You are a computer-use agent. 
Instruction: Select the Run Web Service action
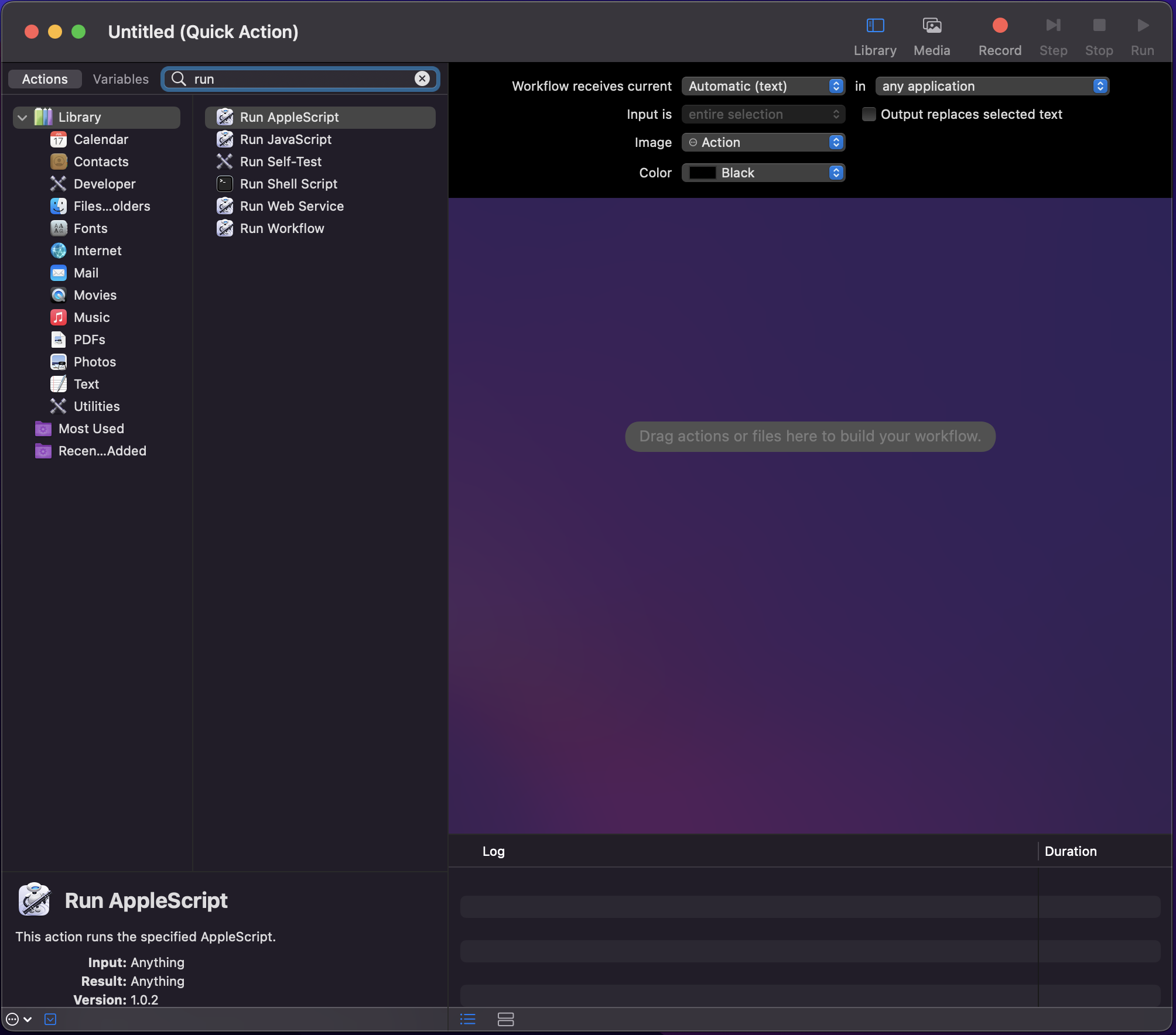pos(320,206)
